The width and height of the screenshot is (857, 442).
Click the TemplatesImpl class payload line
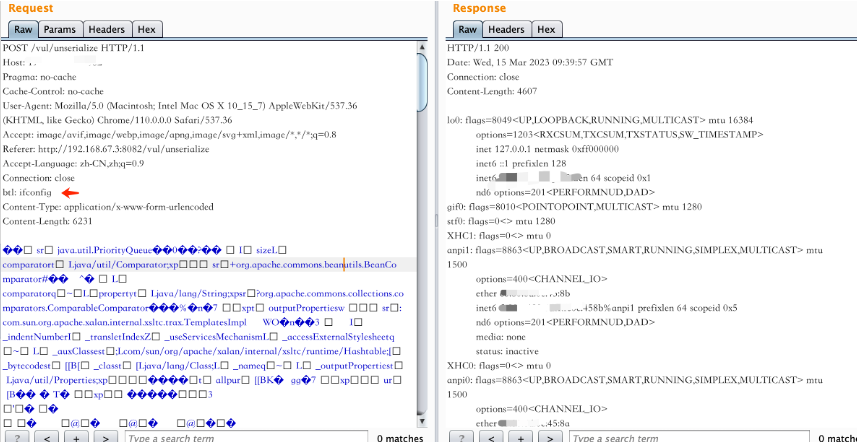[125, 322]
